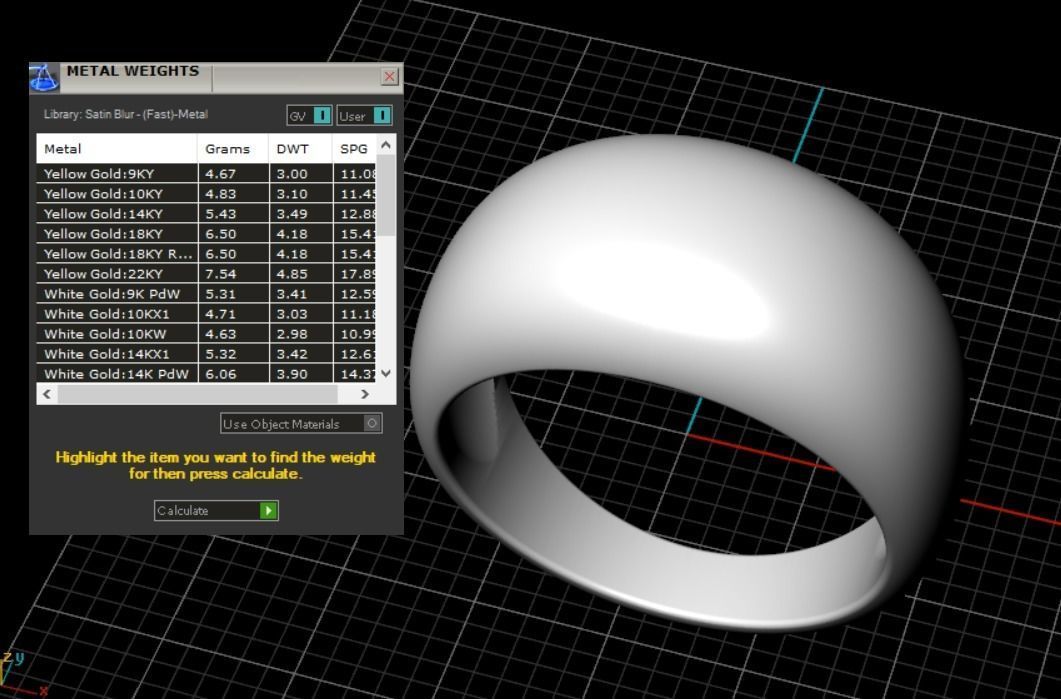Click the 7.54 grams value
1061x699 pixels.
pos(221,274)
